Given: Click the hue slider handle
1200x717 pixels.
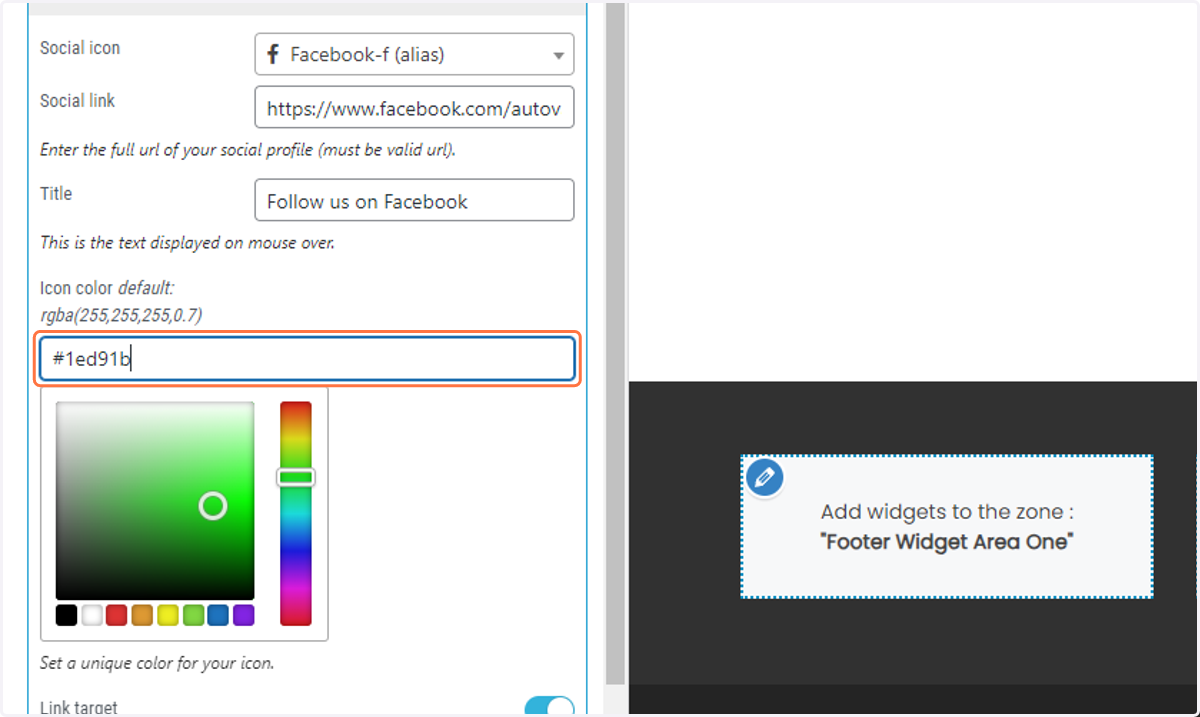Looking at the screenshot, I should tap(296, 478).
